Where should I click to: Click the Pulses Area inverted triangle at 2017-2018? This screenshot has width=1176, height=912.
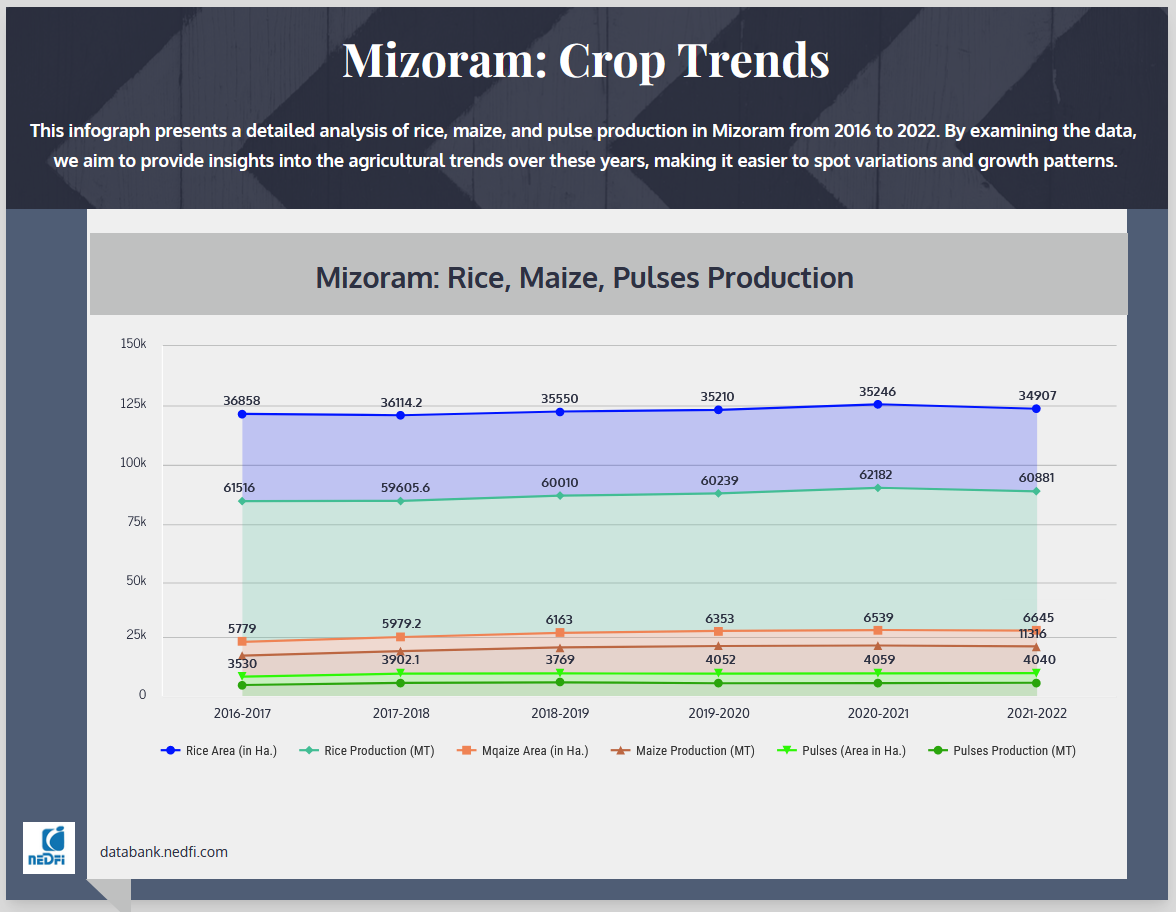point(401,674)
